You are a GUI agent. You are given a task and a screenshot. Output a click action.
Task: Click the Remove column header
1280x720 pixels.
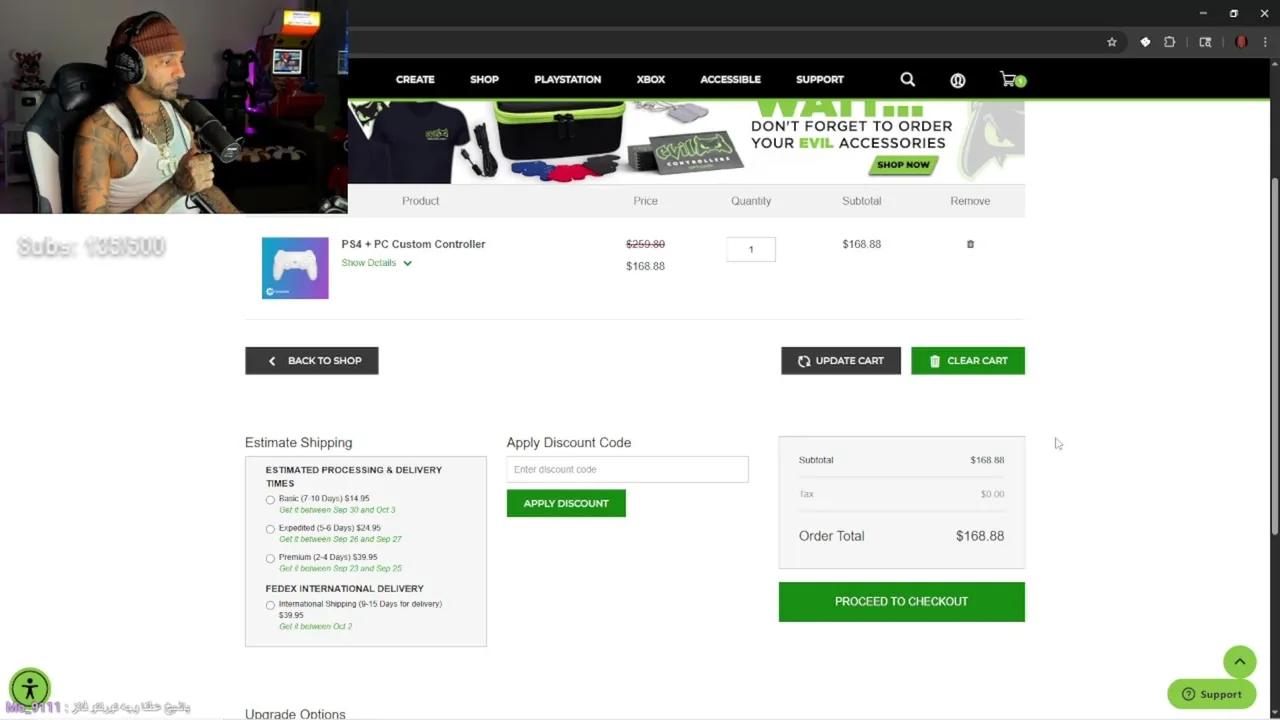coord(970,201)
